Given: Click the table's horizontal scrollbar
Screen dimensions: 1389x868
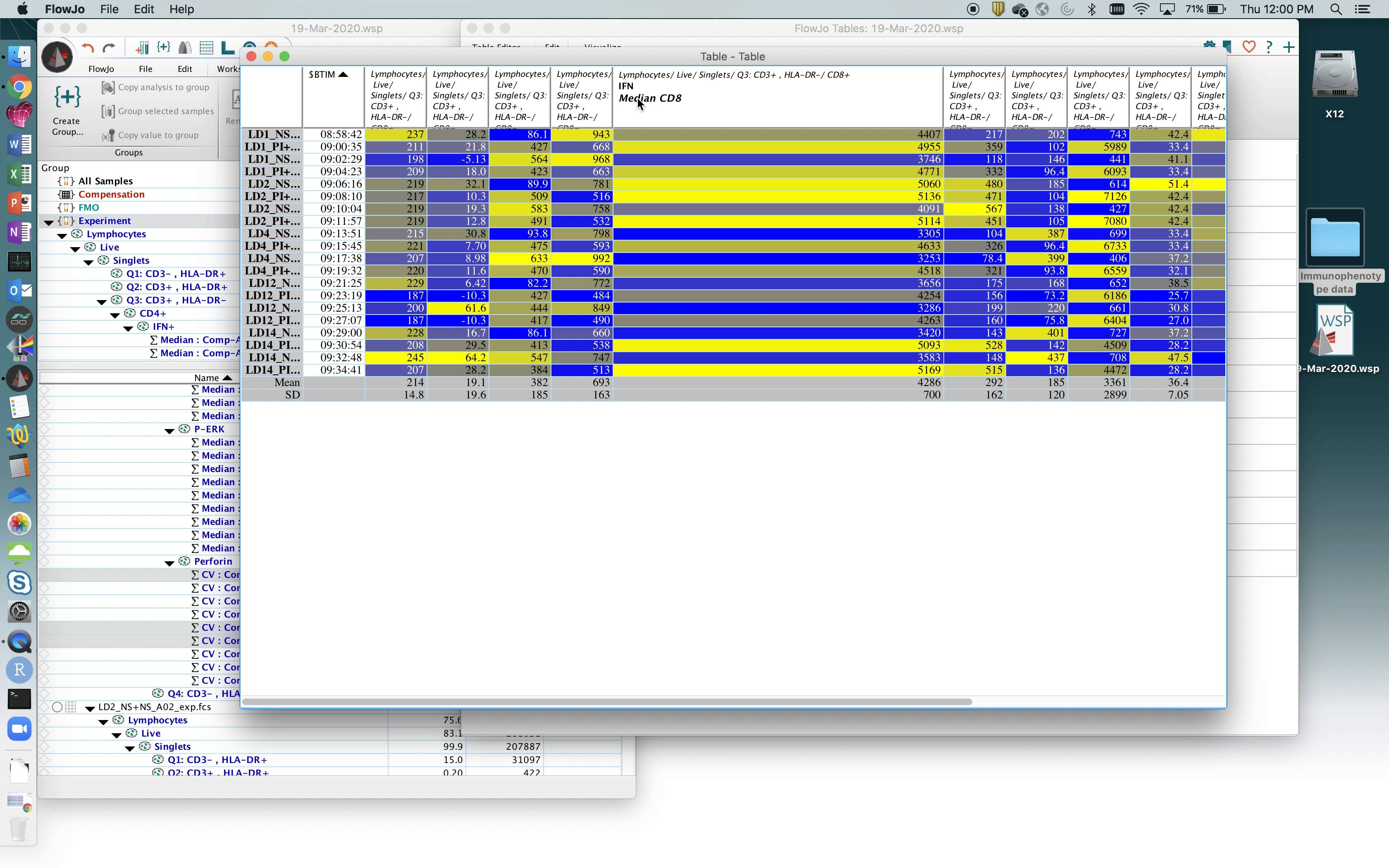Looking at the screenshot, I should (607, 702).
